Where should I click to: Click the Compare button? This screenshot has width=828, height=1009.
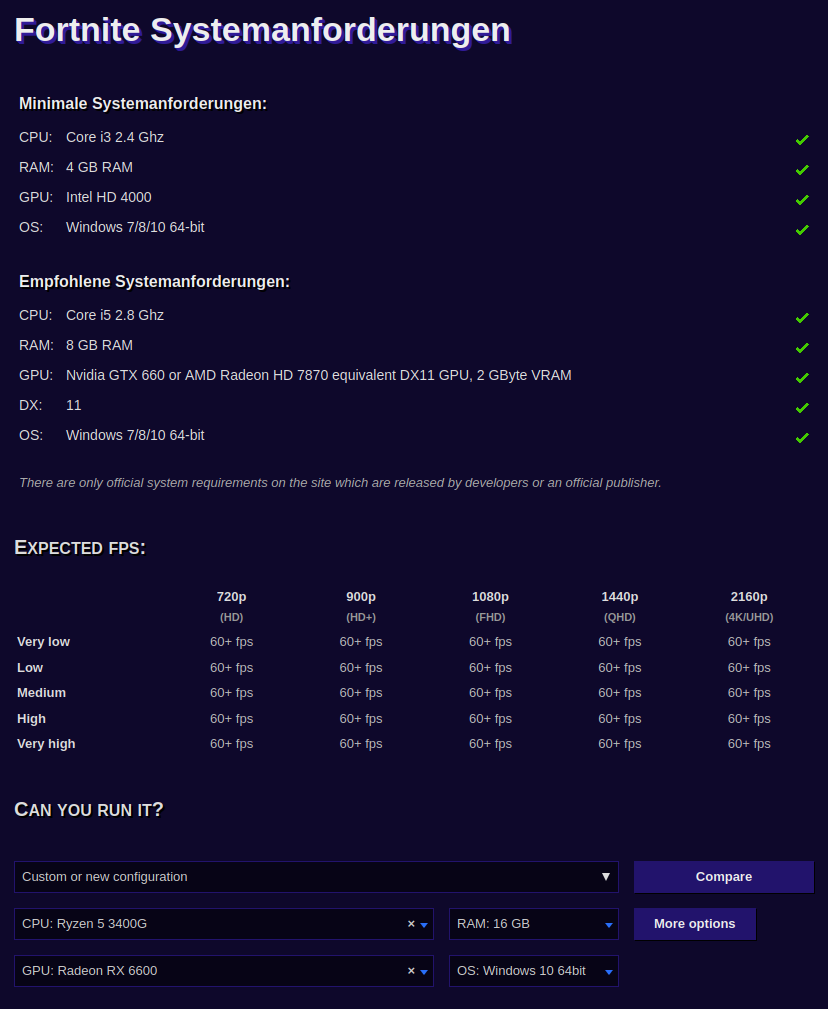tap(723, 877)
